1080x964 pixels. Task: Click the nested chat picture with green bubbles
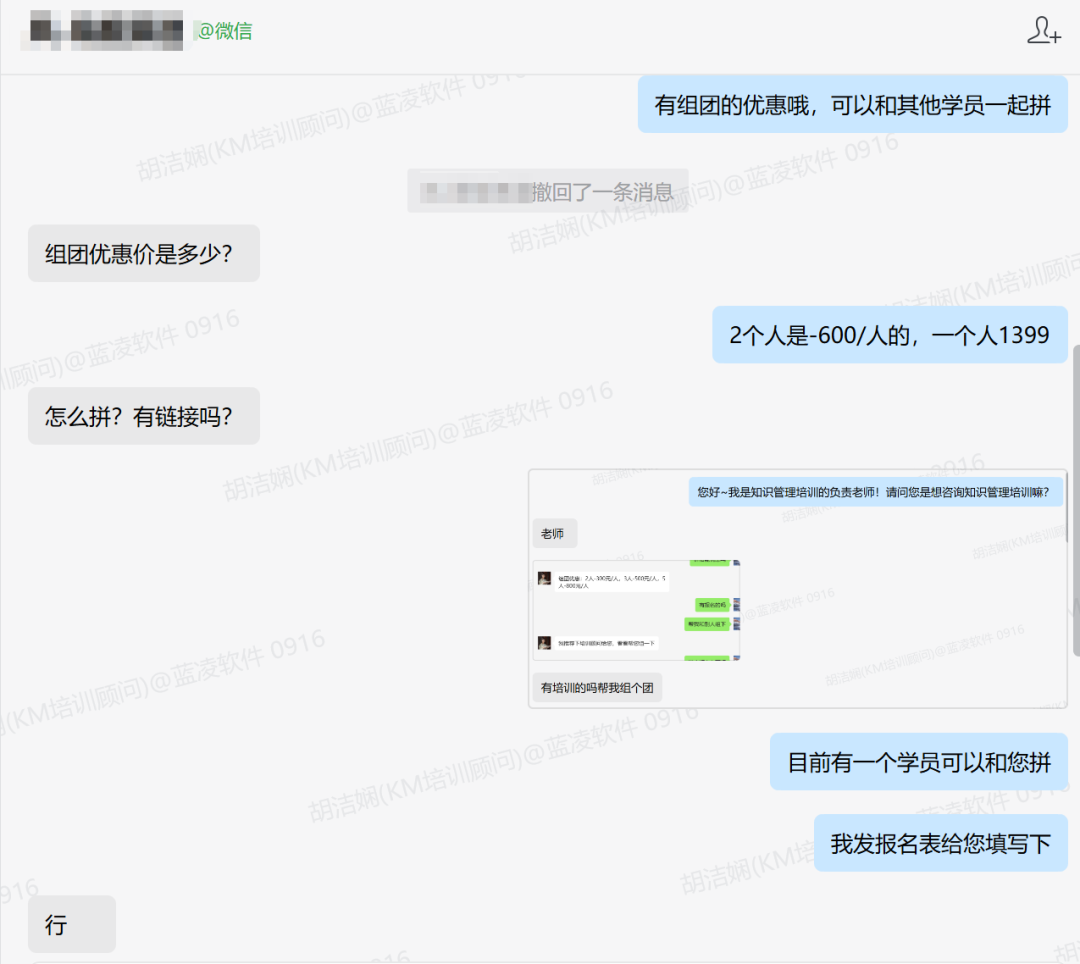(x=636, y=610)
